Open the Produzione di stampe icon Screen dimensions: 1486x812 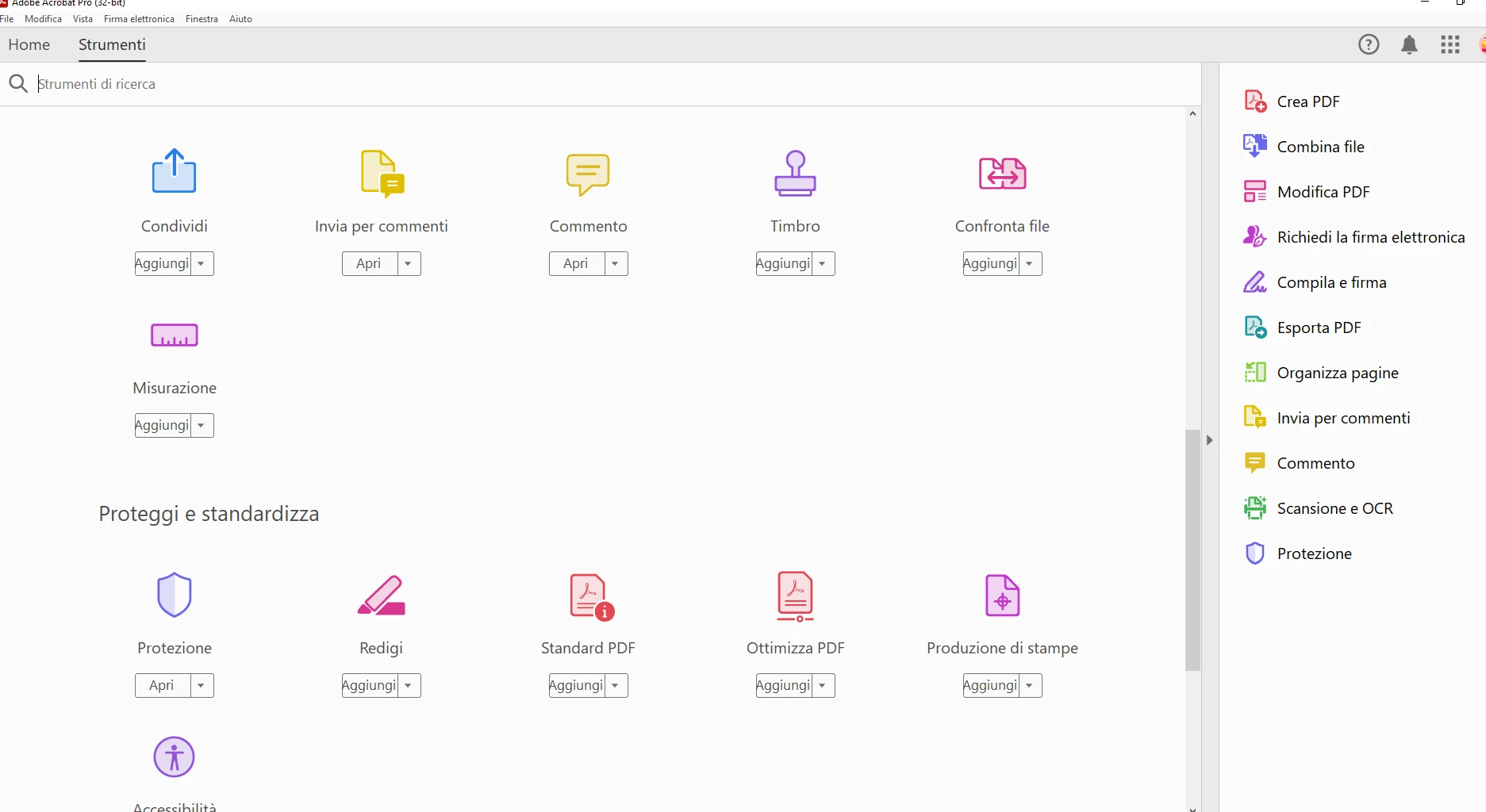pyautogui.click(x=1002, y=596)
